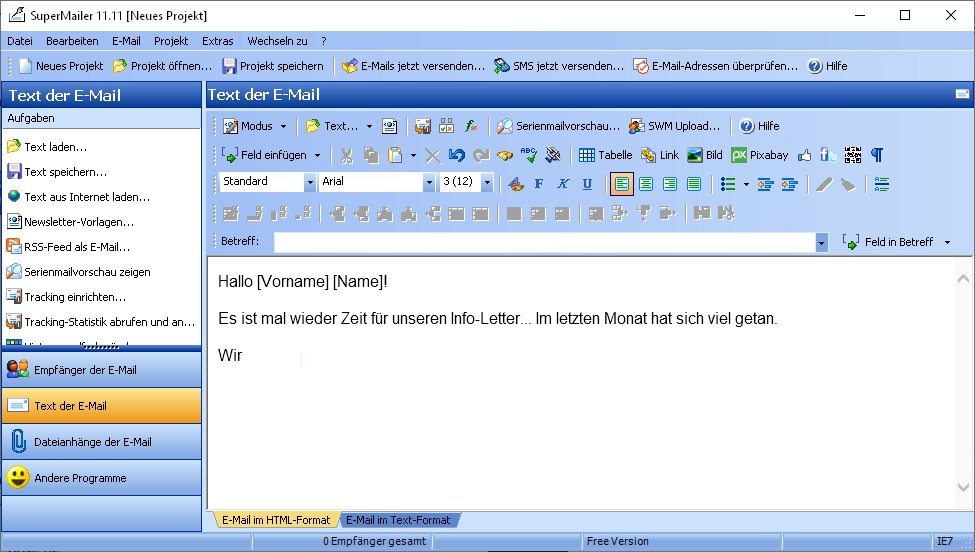This screenshot has height=552, width=975.
Task: Click the checkbox grid icon in top toolbar
Action: point(446,126)
